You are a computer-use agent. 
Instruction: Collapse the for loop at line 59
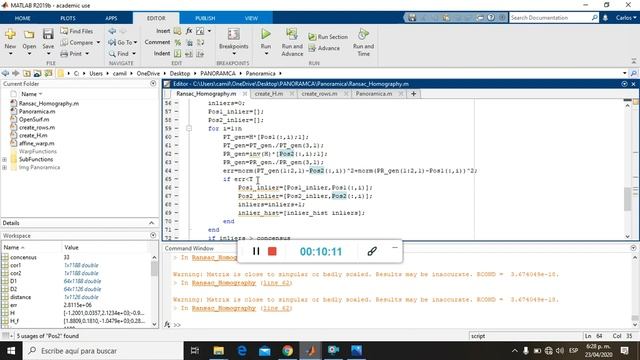[x=189, y=129]
